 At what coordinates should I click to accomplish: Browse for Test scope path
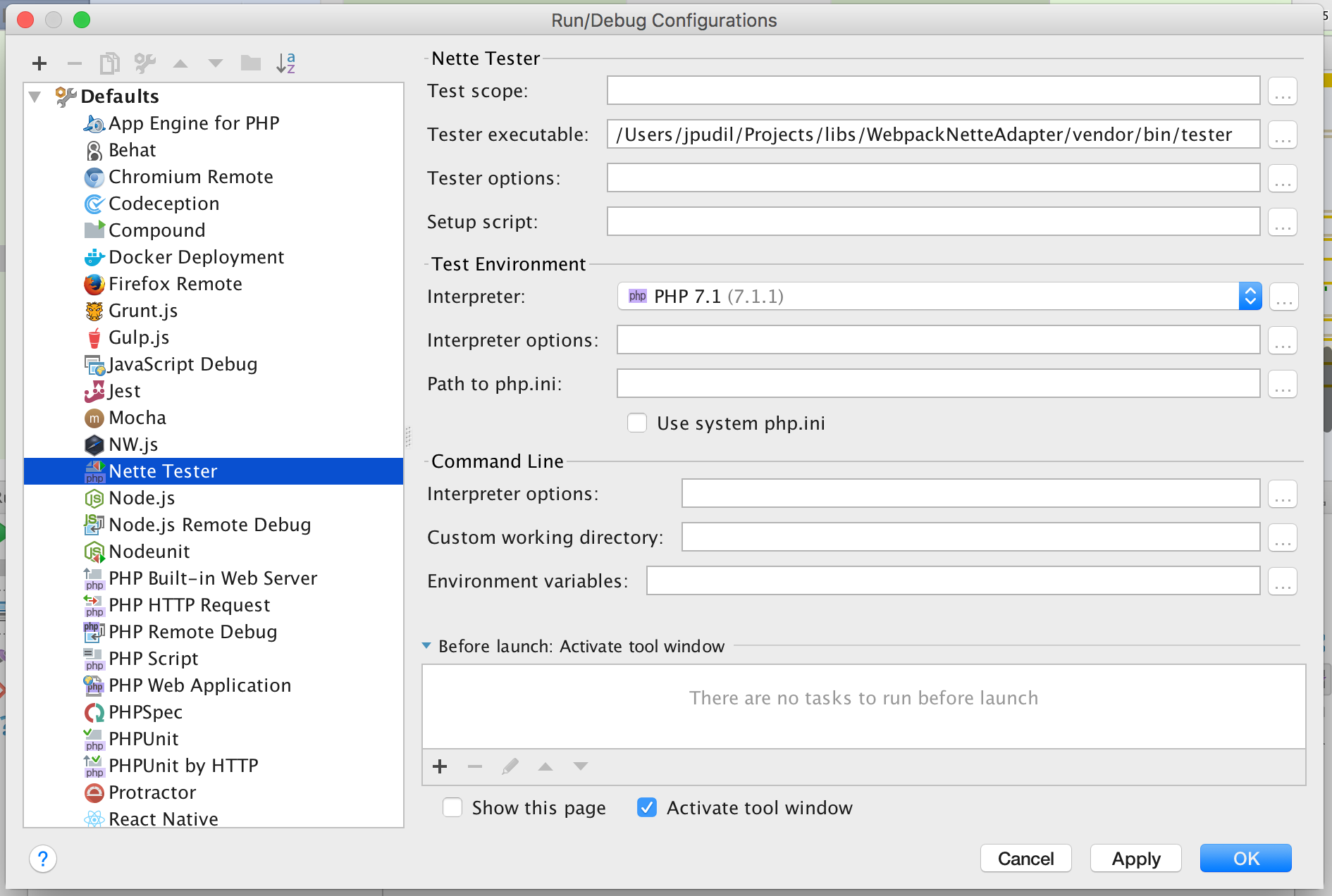(x=1283, y=91)
